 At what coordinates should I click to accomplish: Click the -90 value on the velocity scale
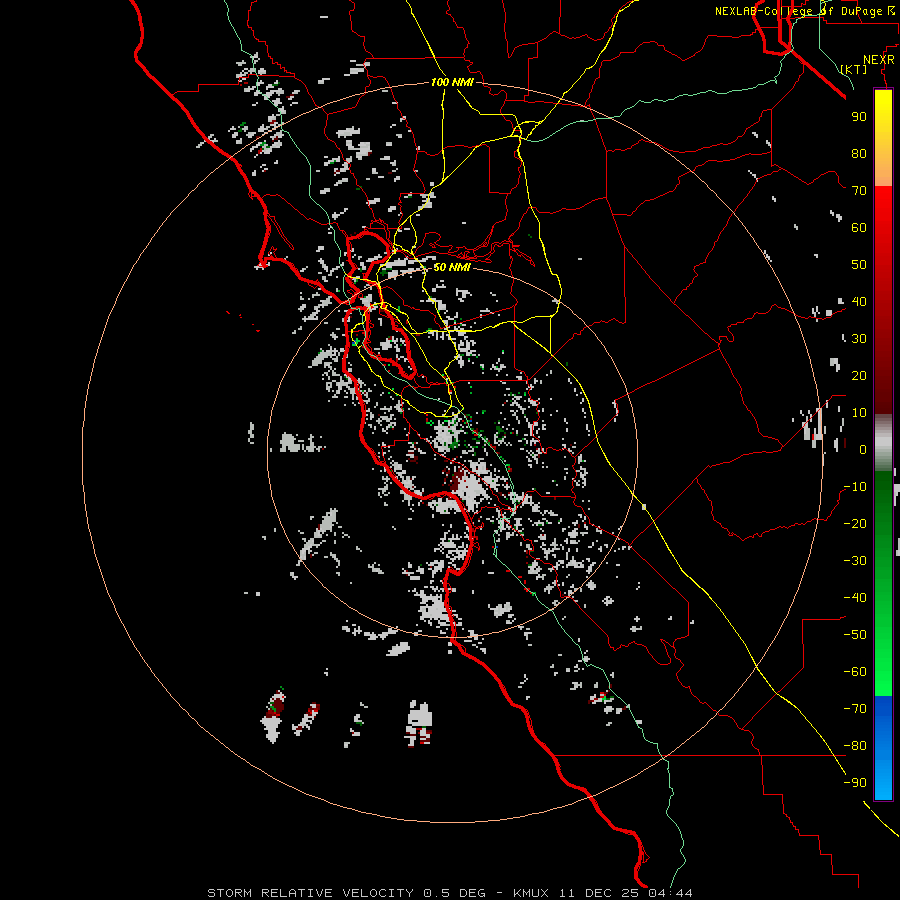pyautogui.click(x=855, y=783)
